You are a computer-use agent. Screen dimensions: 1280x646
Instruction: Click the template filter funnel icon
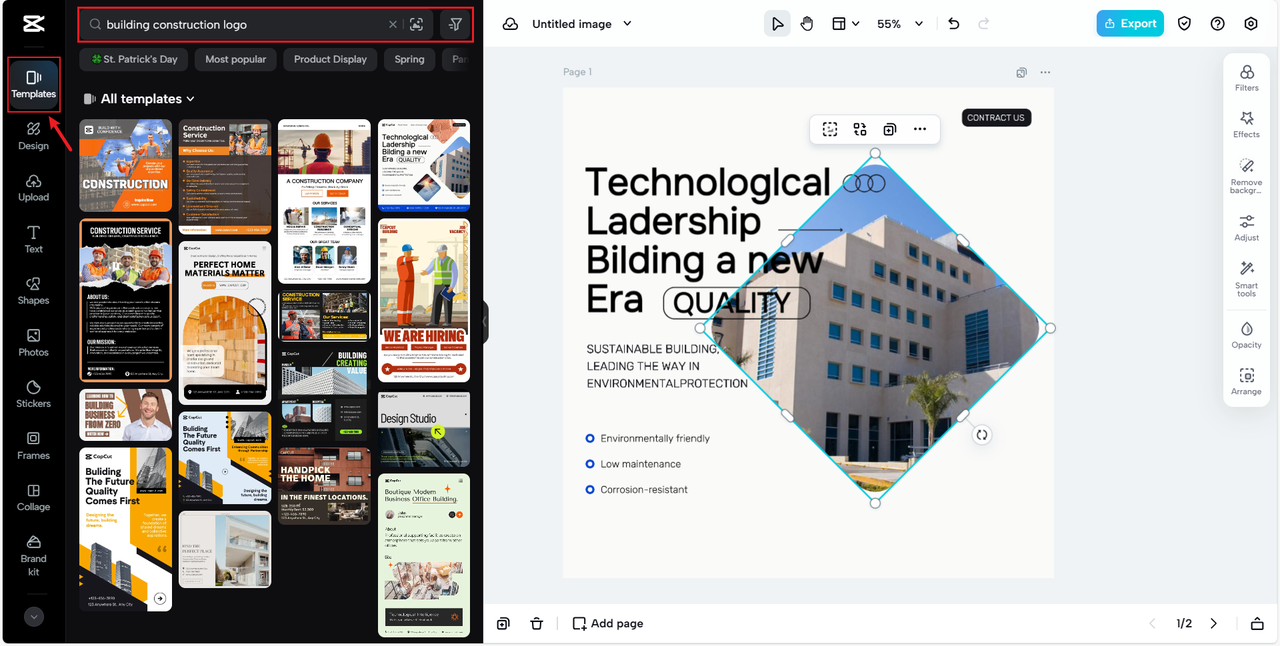point(455,24)
